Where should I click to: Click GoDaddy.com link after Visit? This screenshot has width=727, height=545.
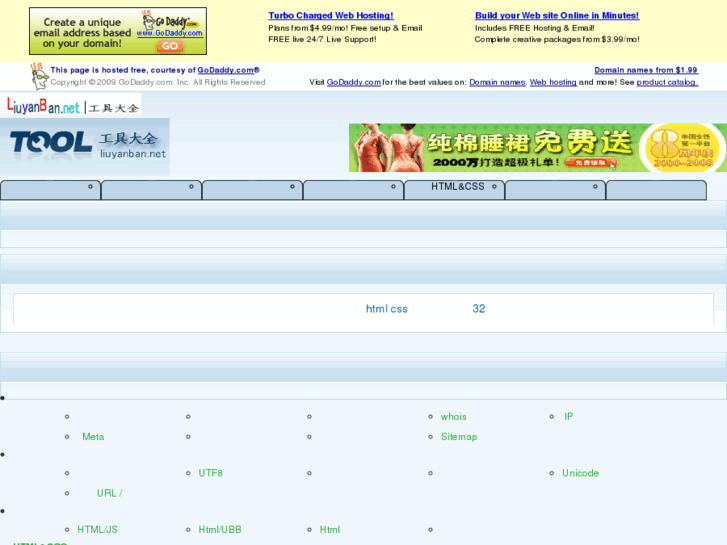[354, 82]
